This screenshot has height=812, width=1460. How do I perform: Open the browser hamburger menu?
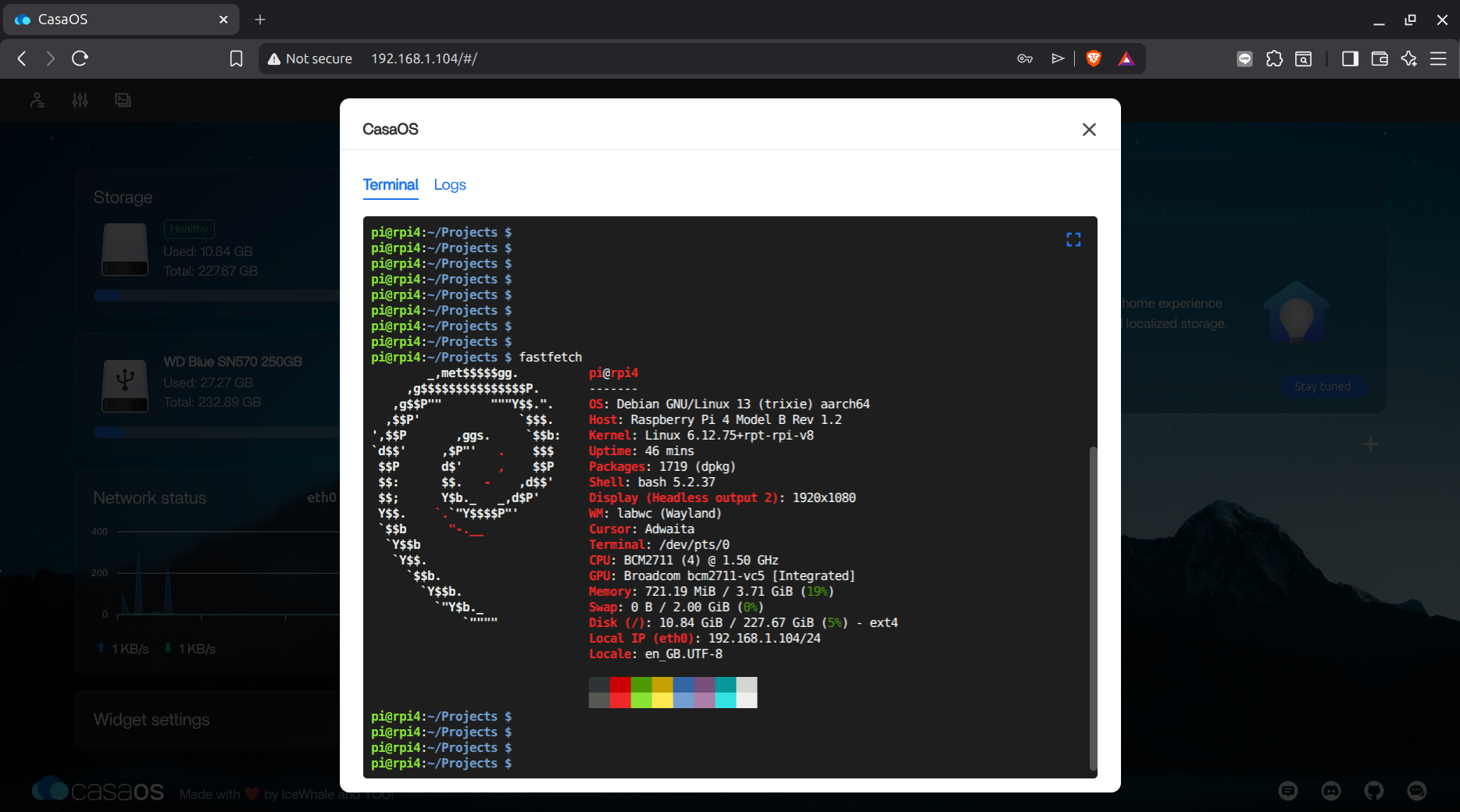point(1438,59)
